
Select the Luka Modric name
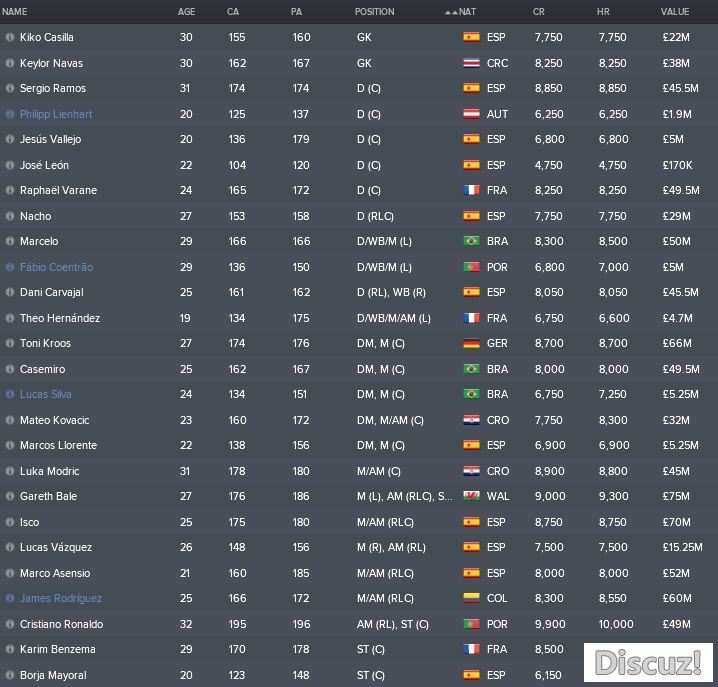[49, 471]
